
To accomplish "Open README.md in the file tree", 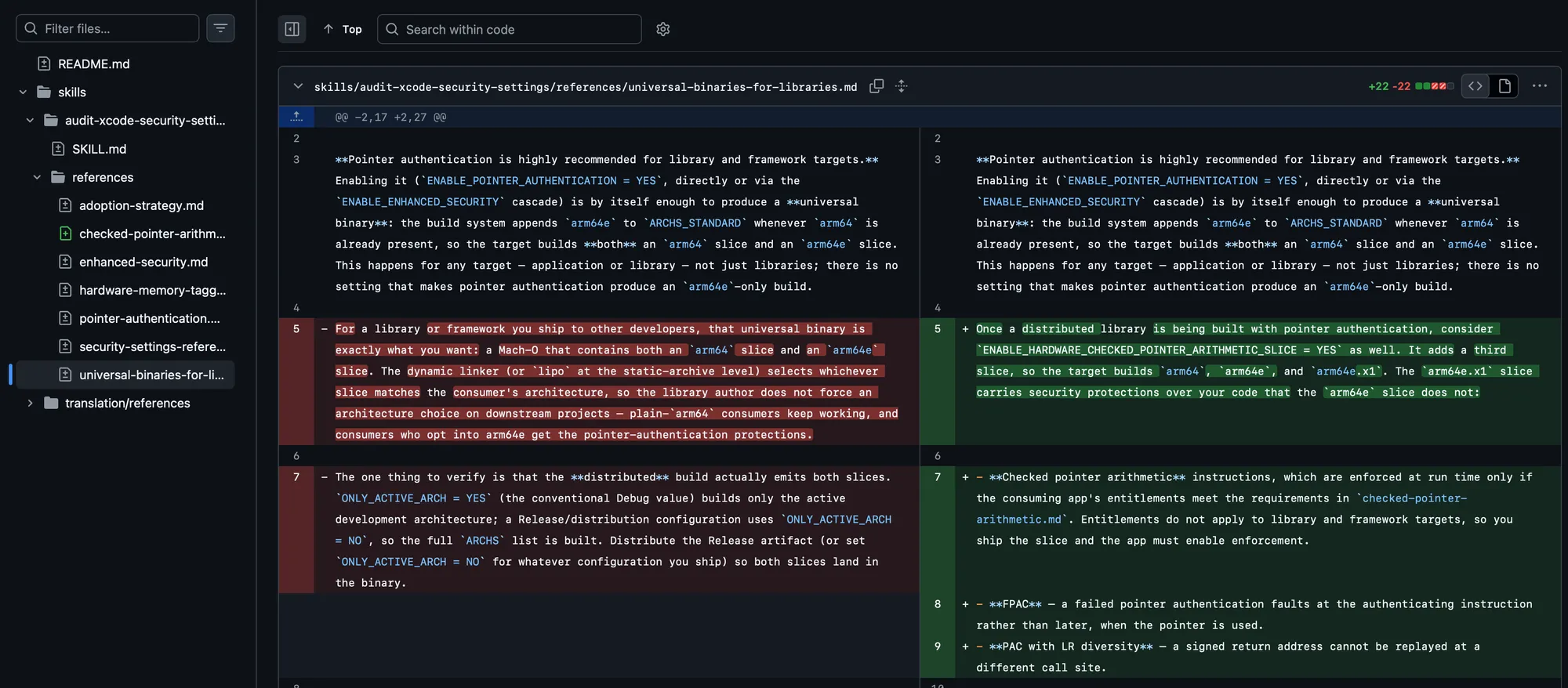I will pyautogui.click(x=94, y=63).
